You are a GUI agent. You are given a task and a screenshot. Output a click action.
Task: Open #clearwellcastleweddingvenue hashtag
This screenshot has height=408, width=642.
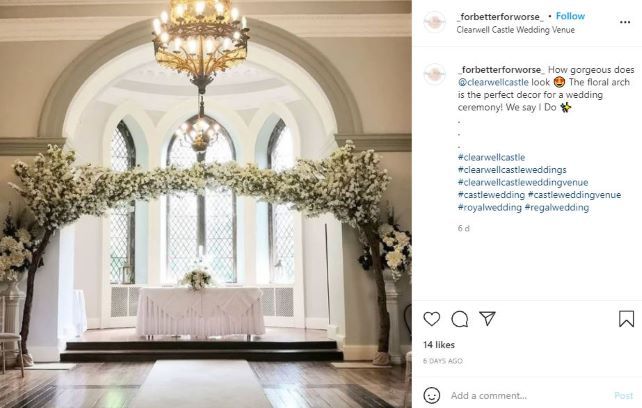(x=523, y=182)
